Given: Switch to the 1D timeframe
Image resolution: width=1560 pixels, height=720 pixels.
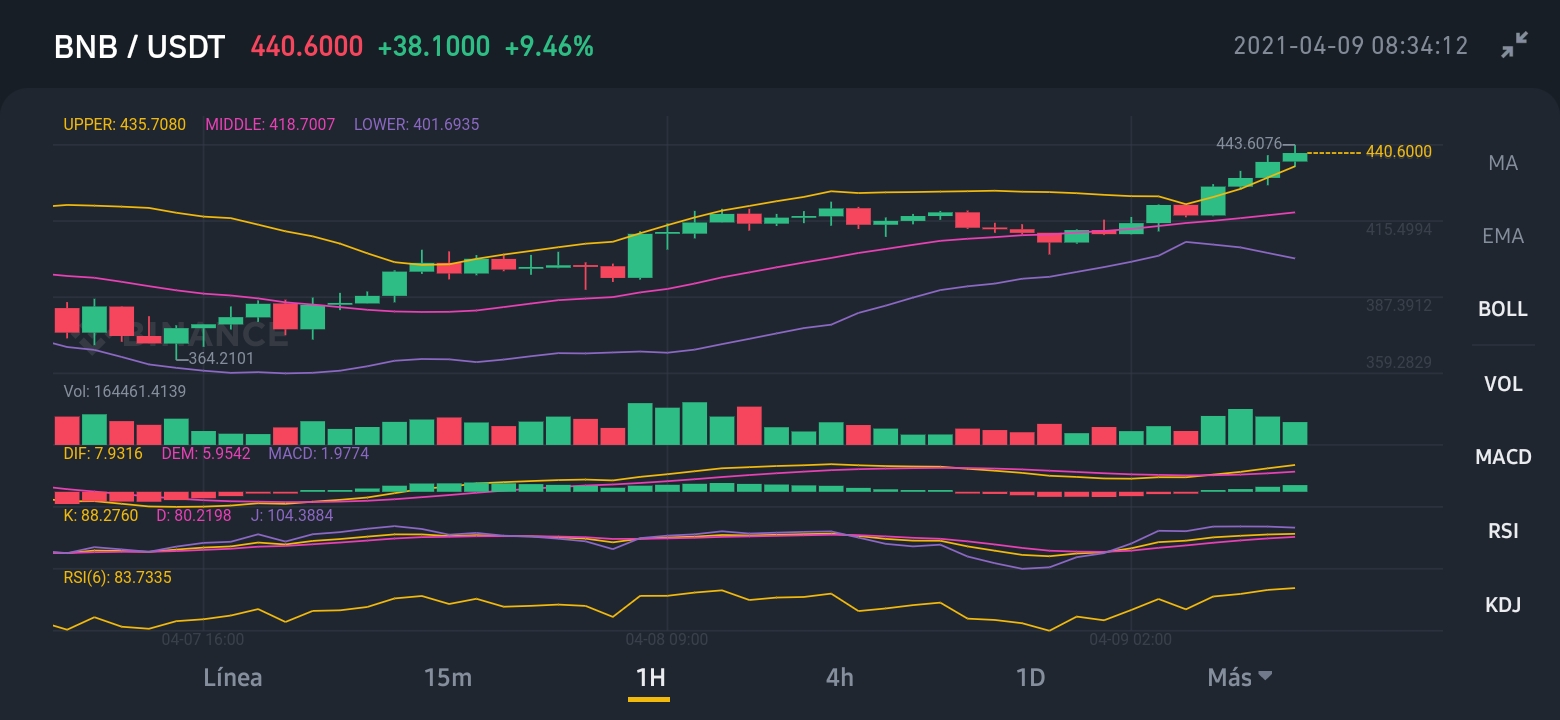Looking at the screenshot, I should pos(1030,677).
